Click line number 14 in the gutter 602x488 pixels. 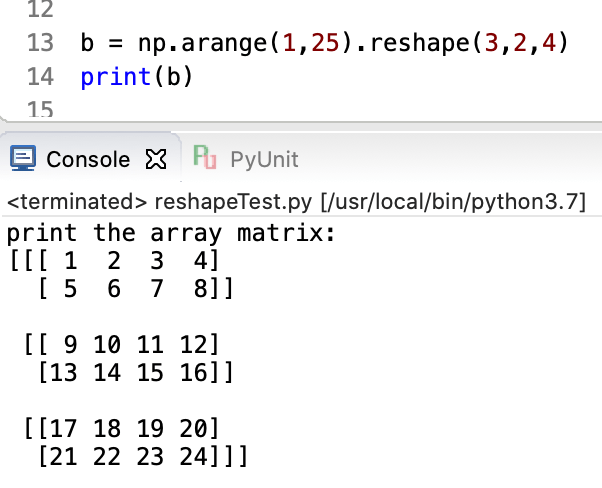pyautogui.click(x=40, y=76)
